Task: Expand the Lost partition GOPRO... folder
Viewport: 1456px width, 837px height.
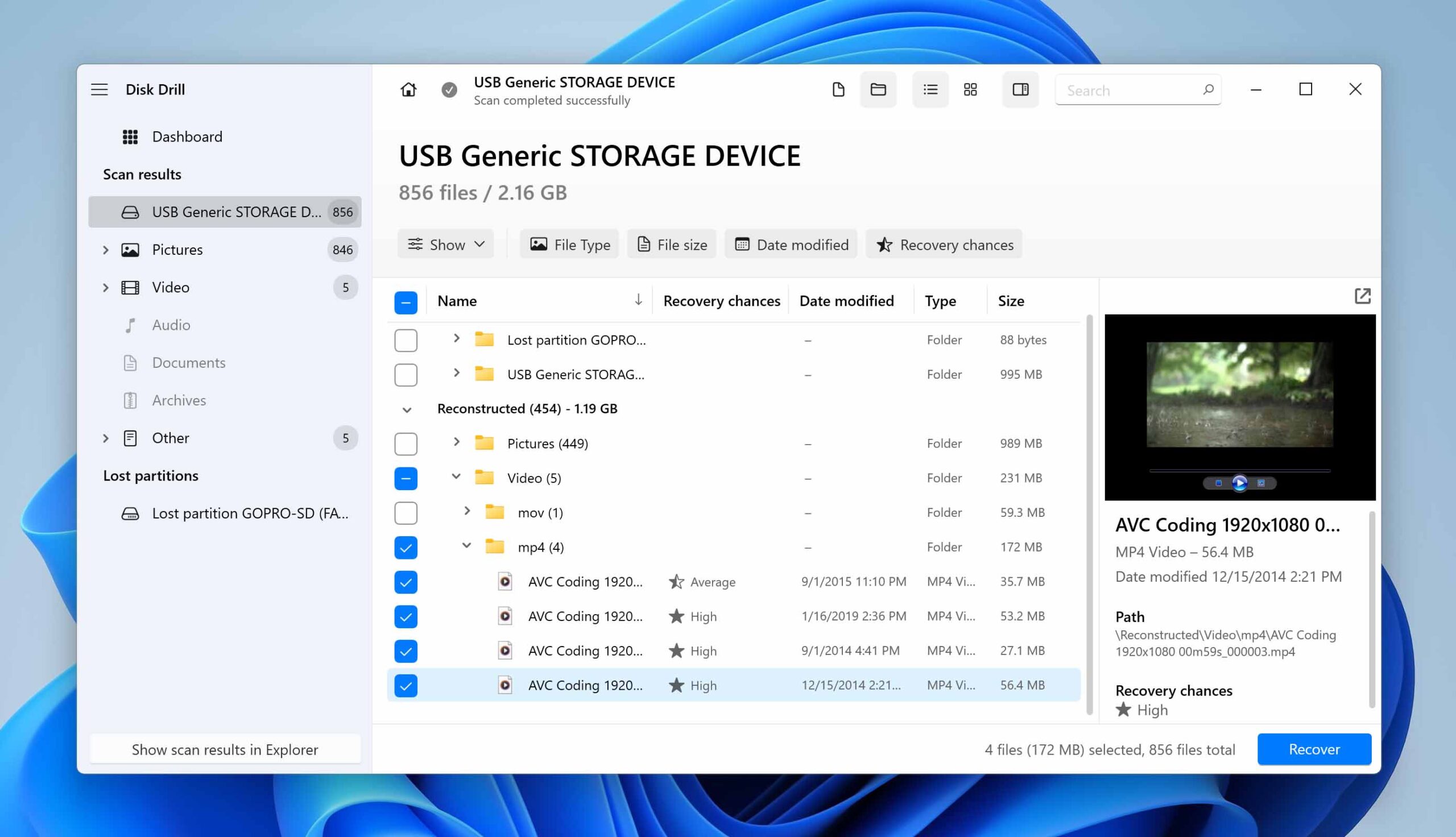Action: pos(456,338)
